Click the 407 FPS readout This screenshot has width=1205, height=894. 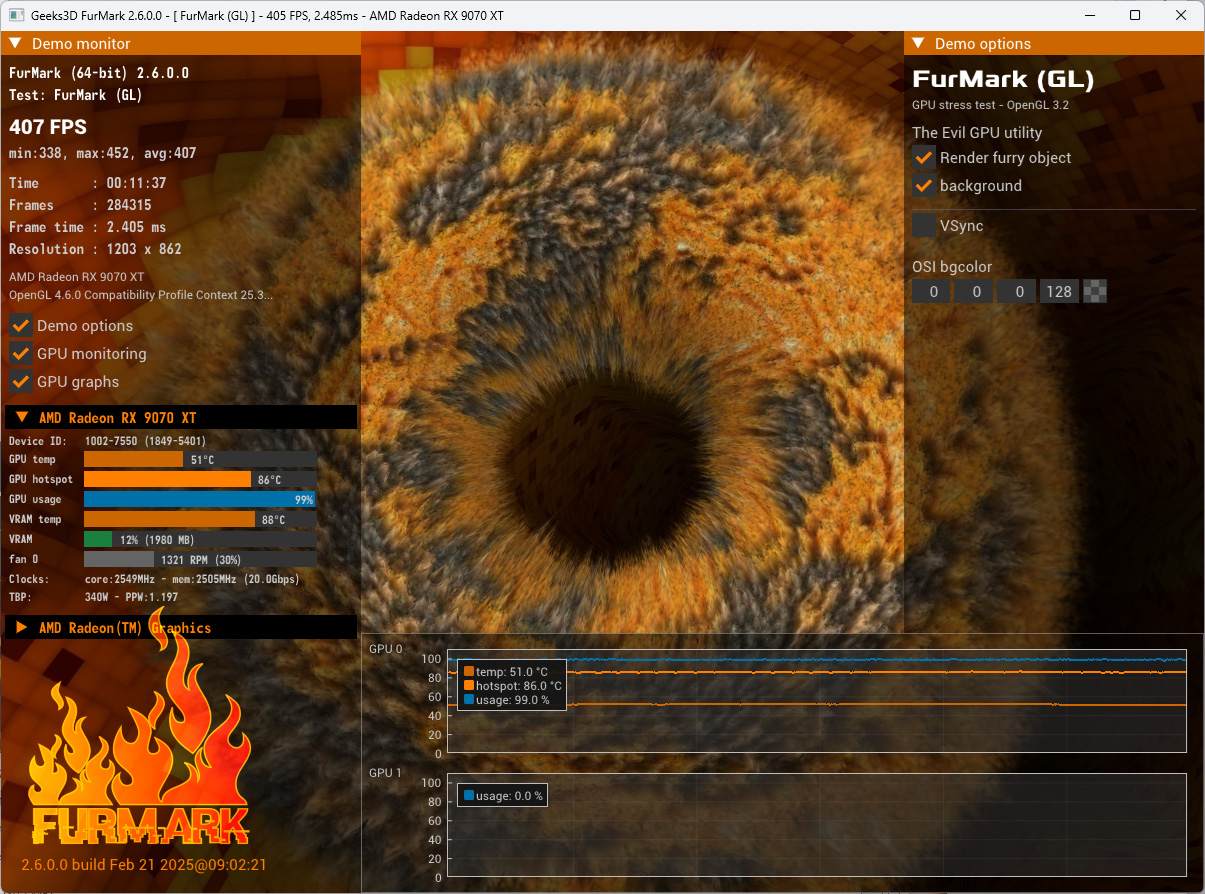(48, 127)
